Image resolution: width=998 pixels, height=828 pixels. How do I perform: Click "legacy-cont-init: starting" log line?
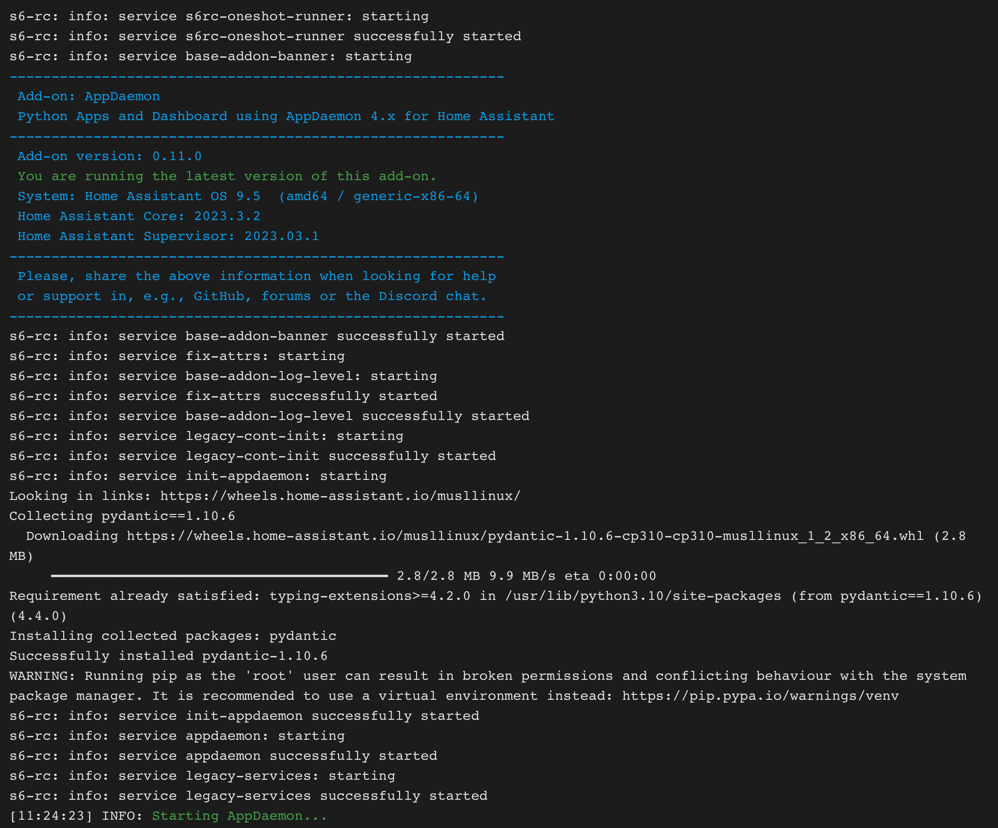[206, 436]
